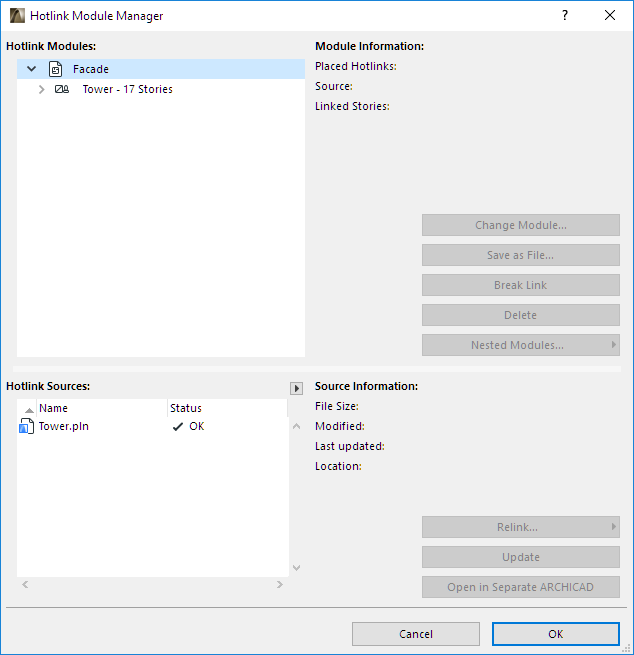Click the Save as File... button
The image size is (634, 655).
coord(520,255)
